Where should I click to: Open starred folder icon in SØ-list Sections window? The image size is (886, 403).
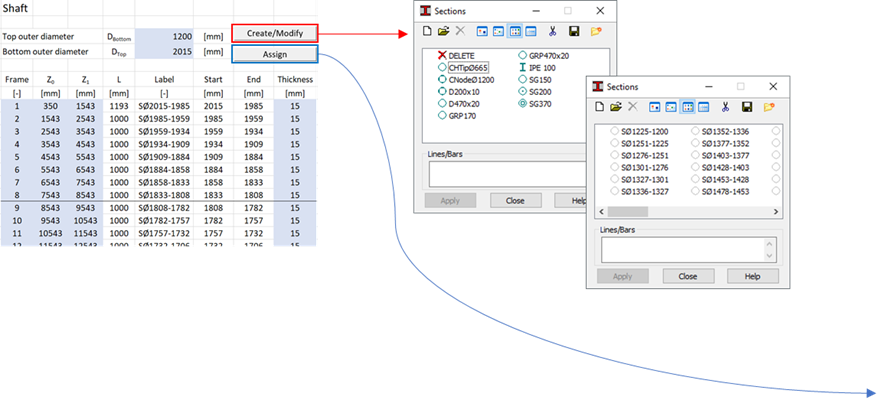coord(769,106)
